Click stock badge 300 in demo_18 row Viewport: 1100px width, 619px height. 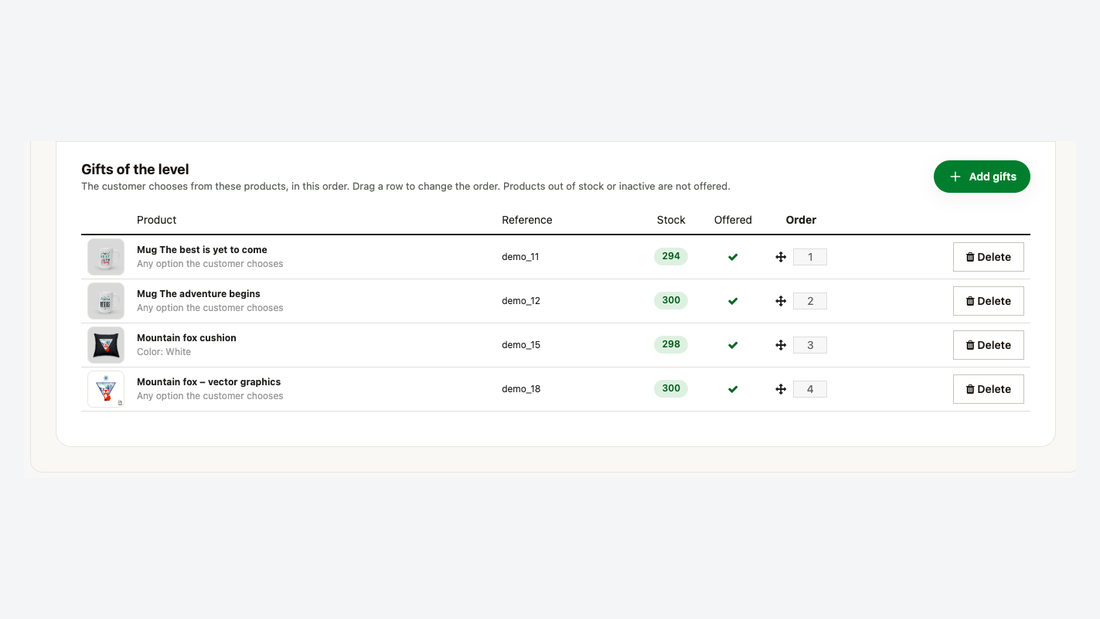pyautogui.click(x=671, y=388)
